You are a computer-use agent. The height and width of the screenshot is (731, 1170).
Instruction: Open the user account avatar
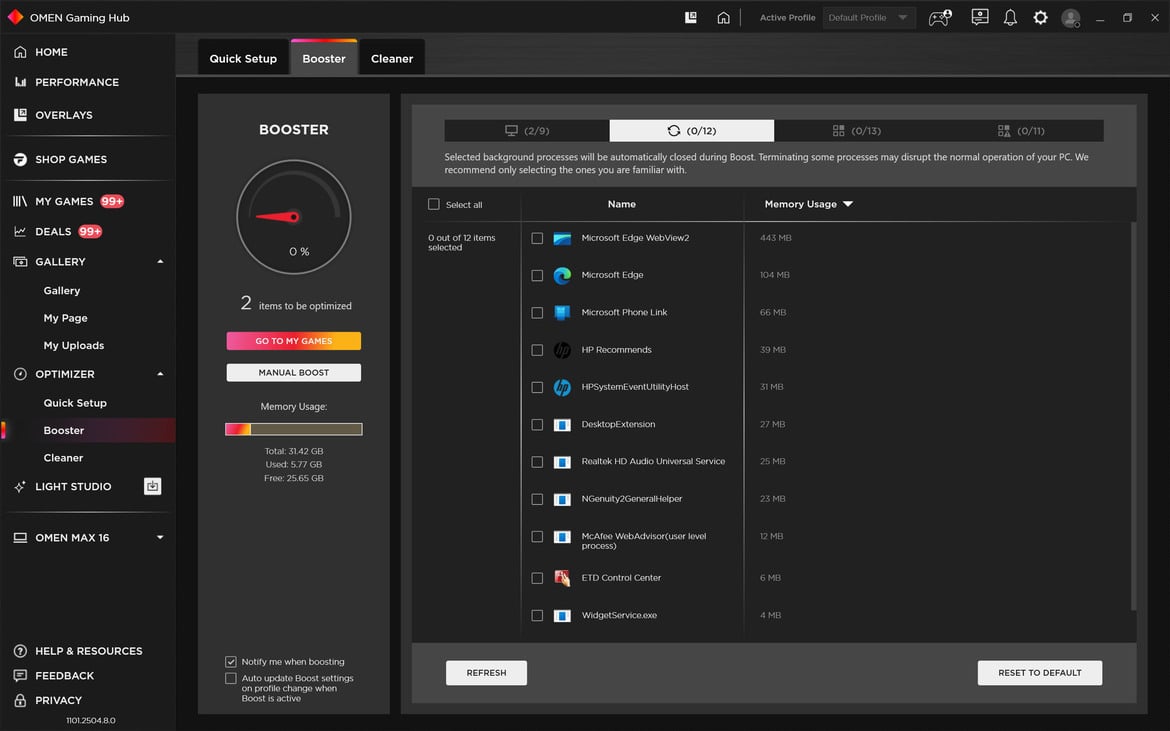coord(1071,18)
